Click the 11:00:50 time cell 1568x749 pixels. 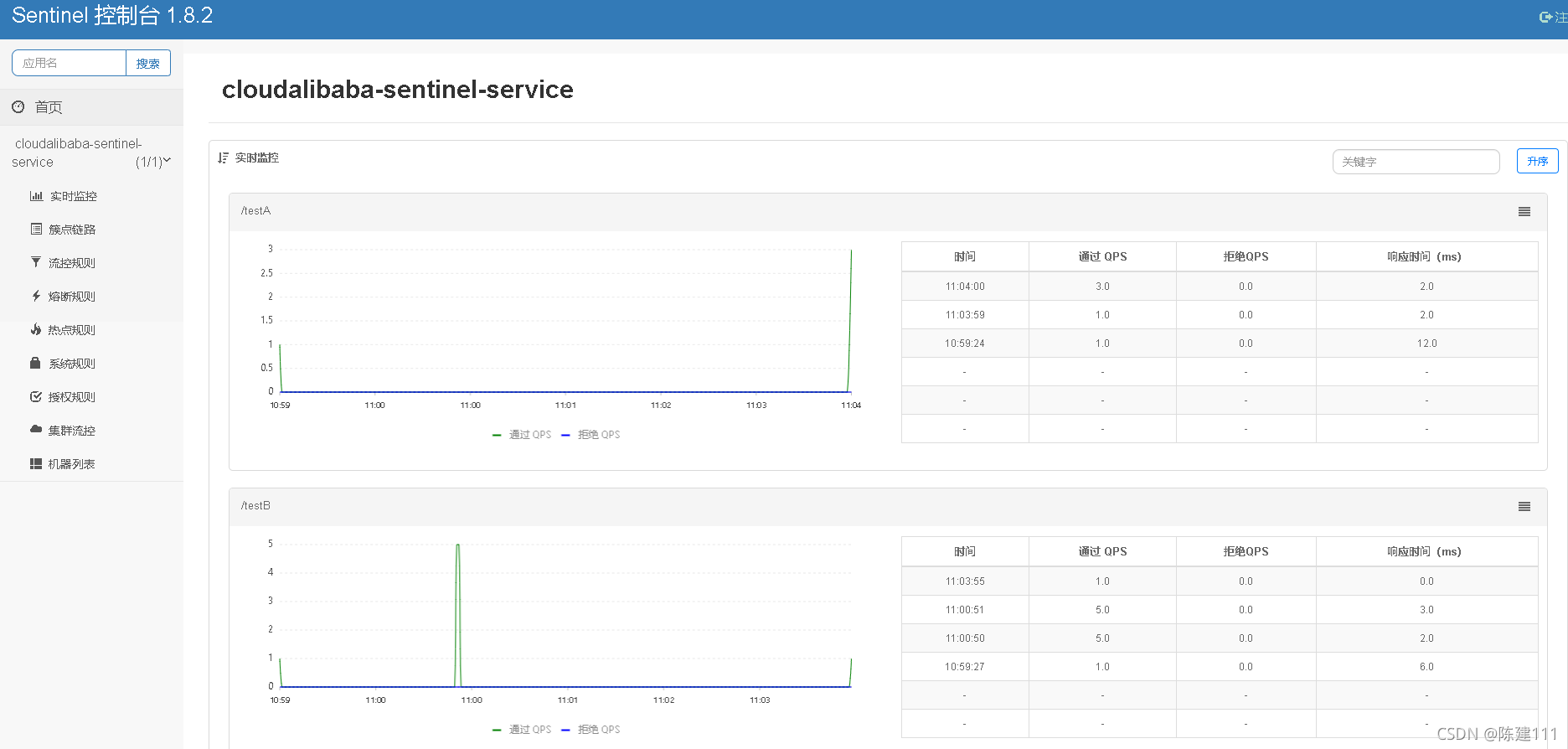tap(965, 638)
